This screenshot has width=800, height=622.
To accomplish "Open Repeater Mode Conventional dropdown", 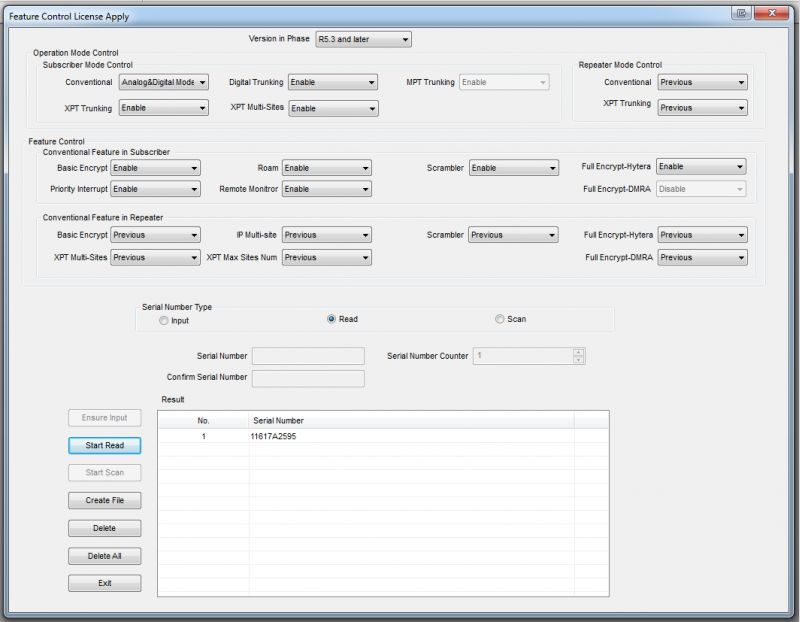I will pyautogui.click(x=702, y=82).
